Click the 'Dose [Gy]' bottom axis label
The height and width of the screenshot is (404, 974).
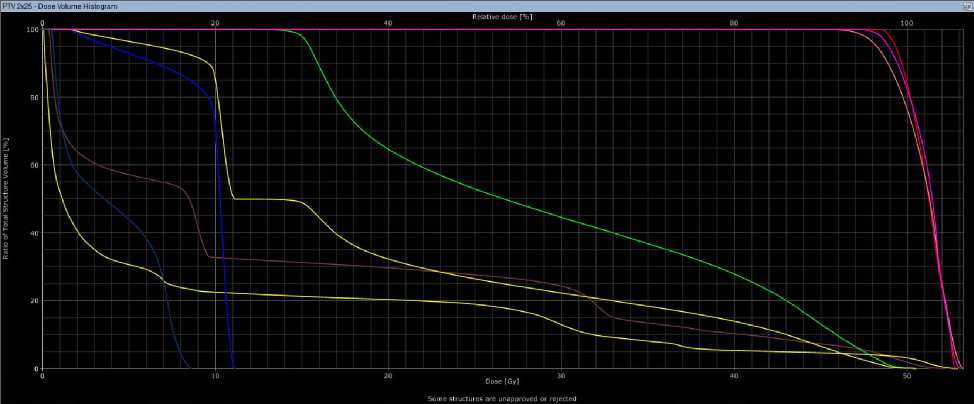point(502,382)
